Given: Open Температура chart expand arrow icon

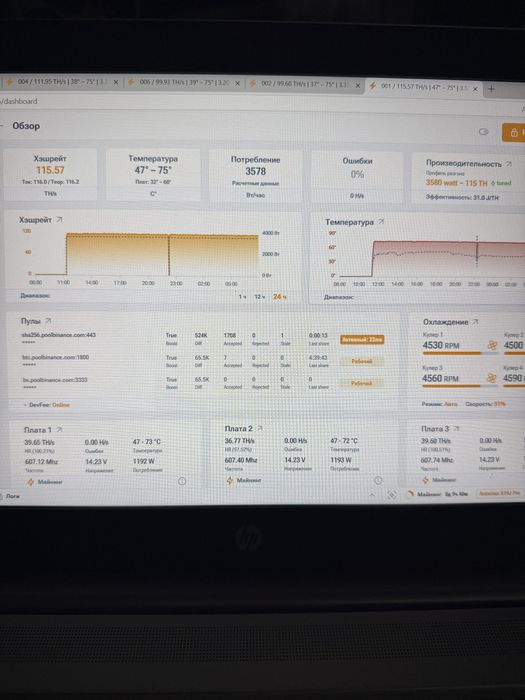Looking at the screenshot, I should coord(381,221).
